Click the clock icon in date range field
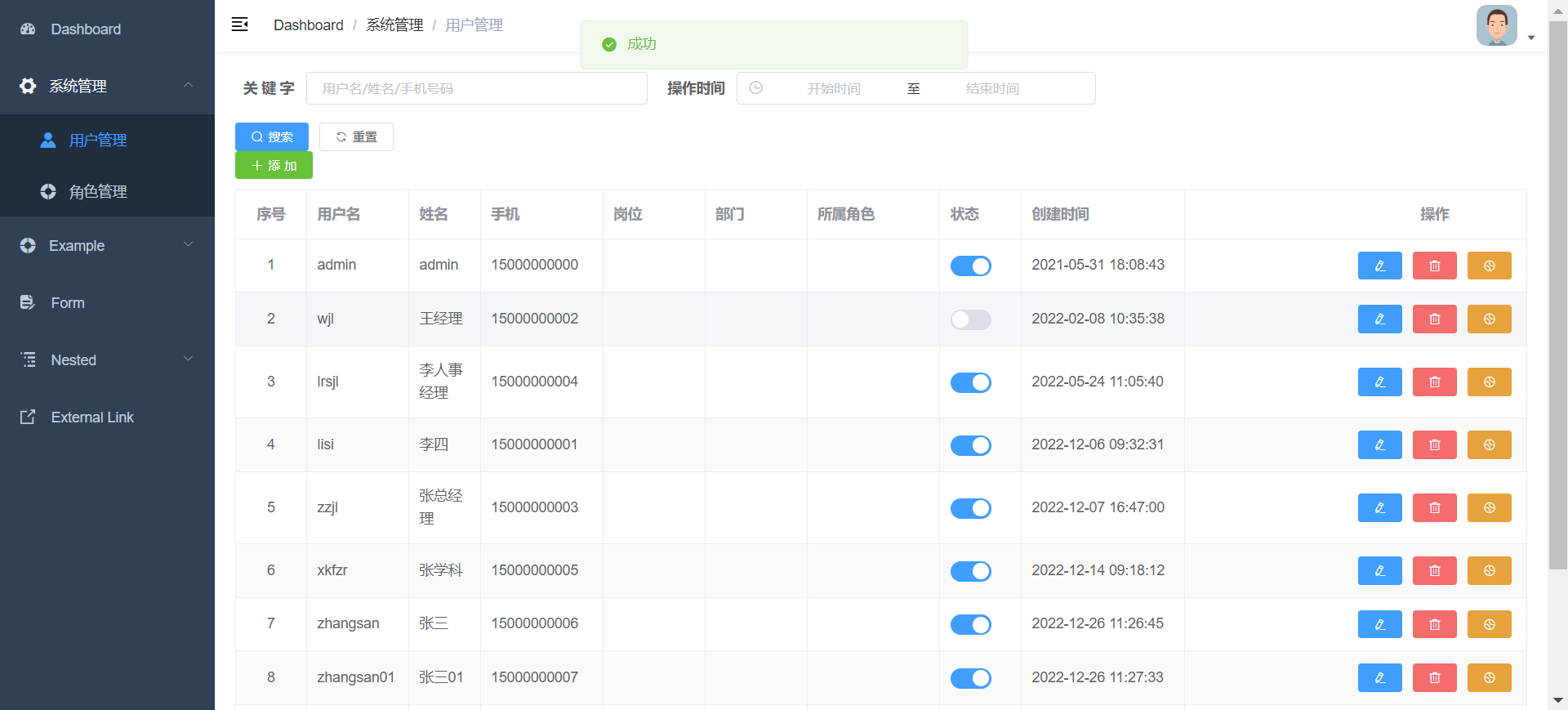Screen dimensions: 1568x710 (756, 87)
